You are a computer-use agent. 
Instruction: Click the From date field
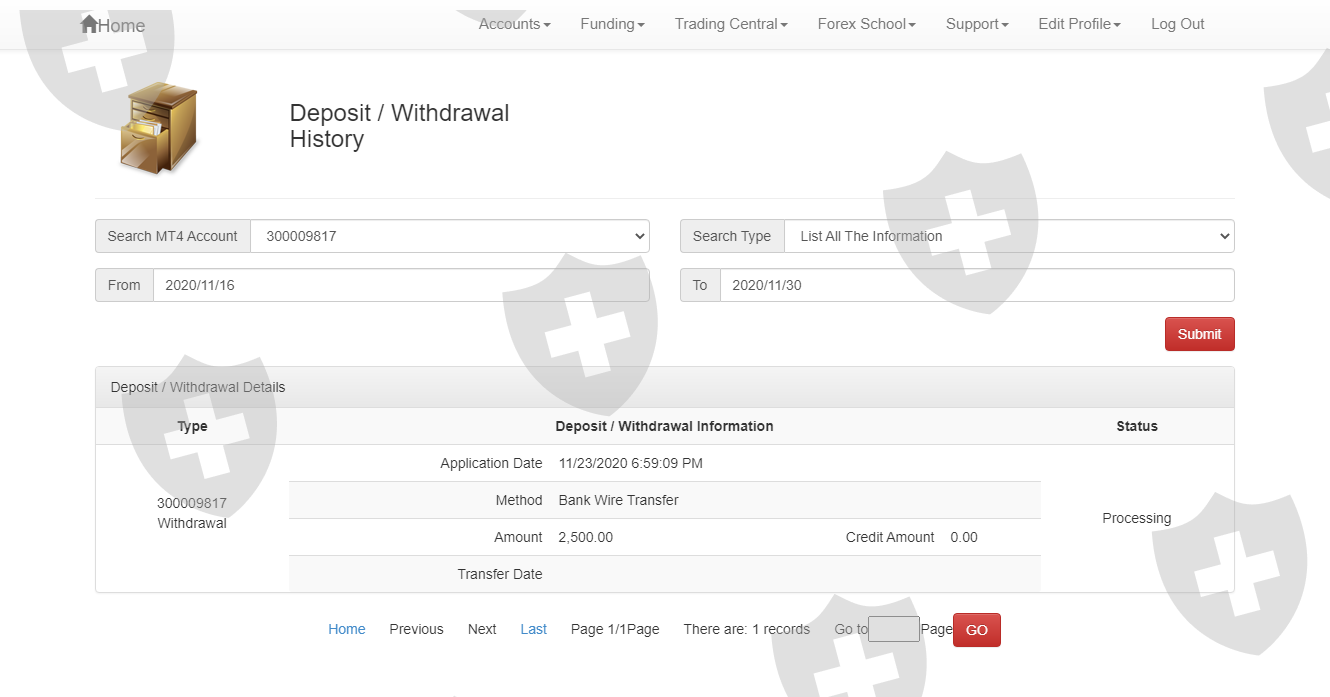400,285
